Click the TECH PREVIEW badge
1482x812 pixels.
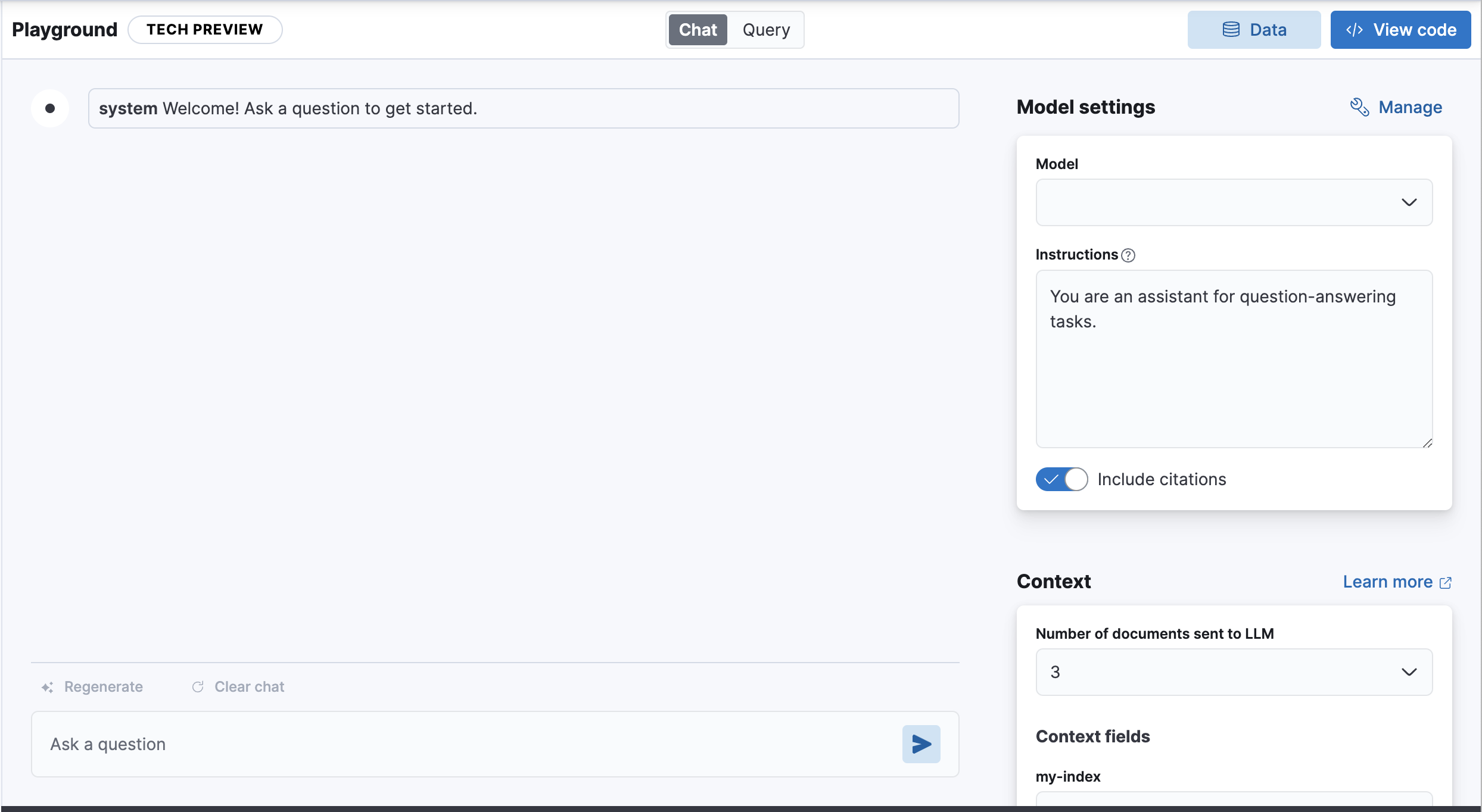(205, 29)
